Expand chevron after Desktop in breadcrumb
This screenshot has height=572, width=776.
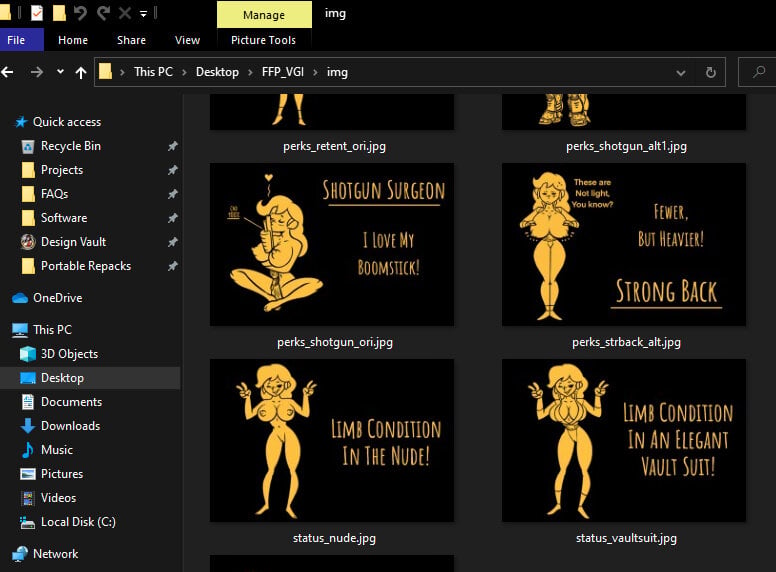tap(250, 72)
